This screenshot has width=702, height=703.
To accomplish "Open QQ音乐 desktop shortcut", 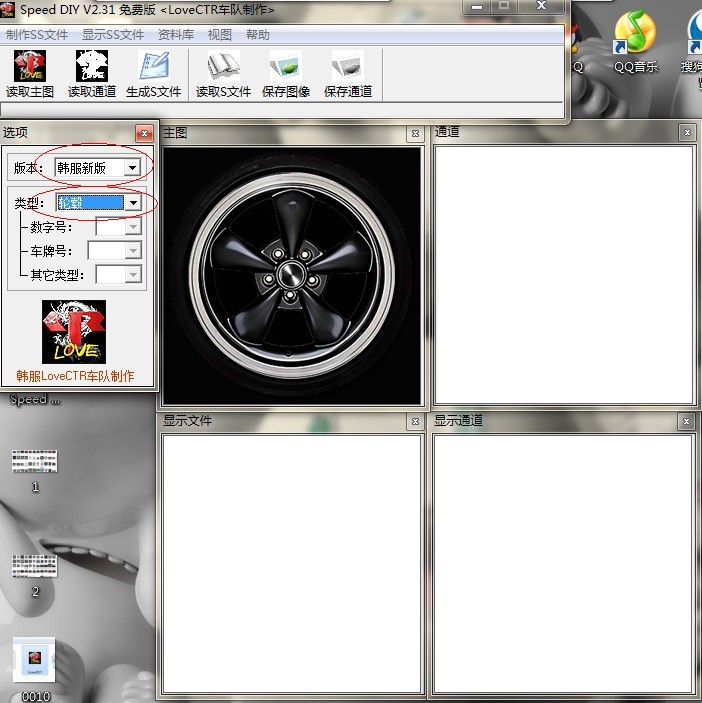I will tap(635, 43).
